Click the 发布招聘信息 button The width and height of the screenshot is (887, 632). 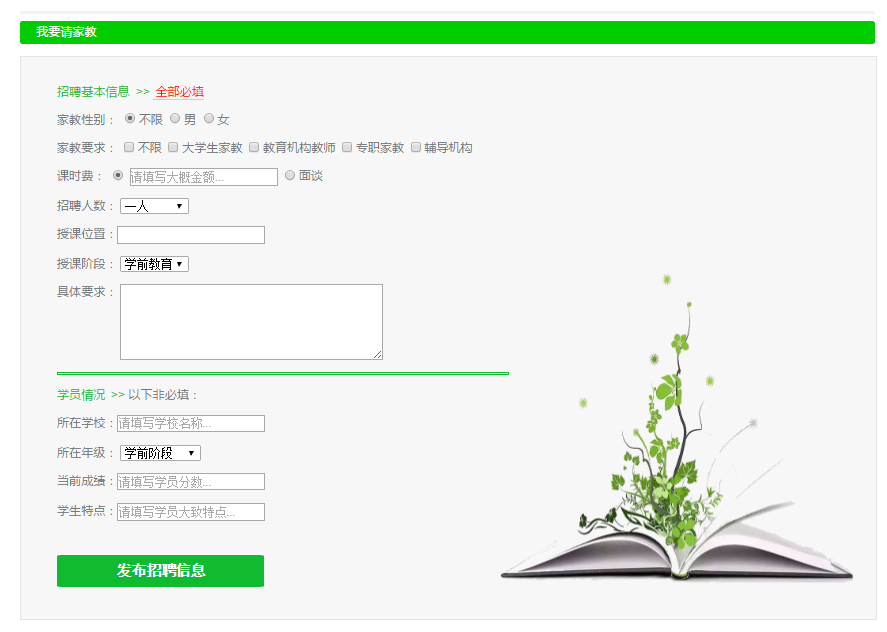click(x=160, y=571)
